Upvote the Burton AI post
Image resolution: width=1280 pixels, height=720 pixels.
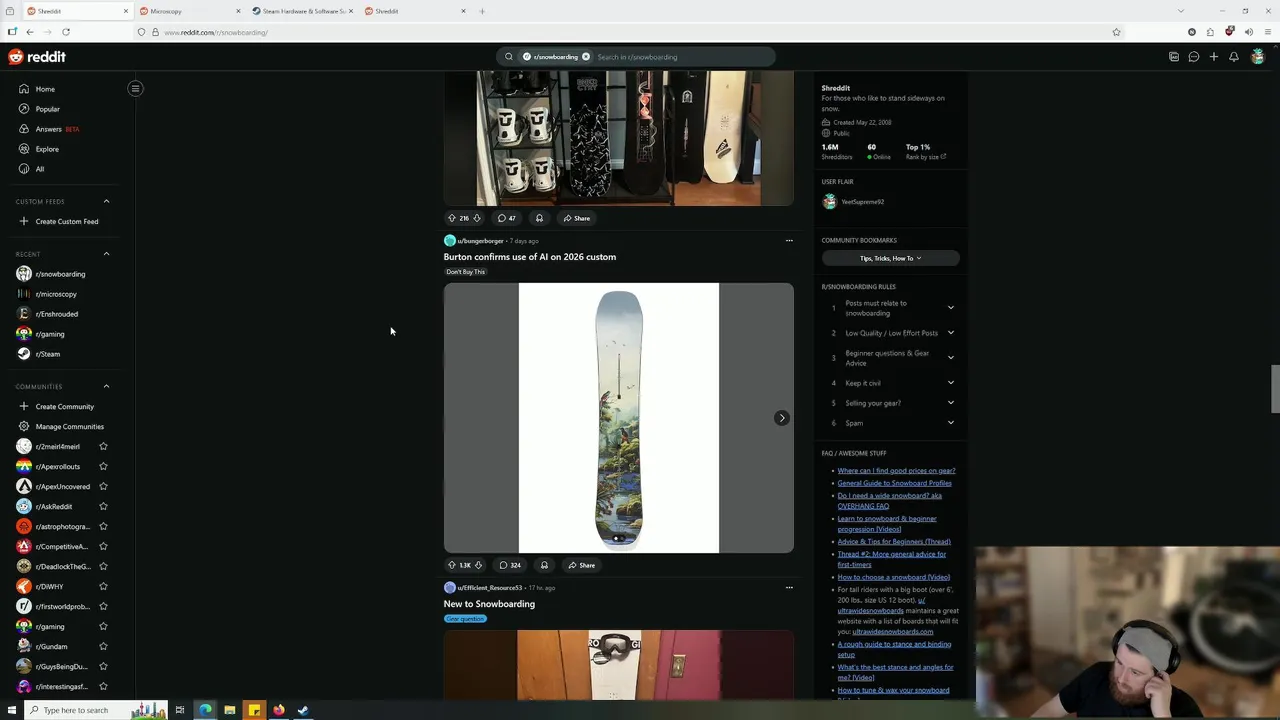point(451,565)
